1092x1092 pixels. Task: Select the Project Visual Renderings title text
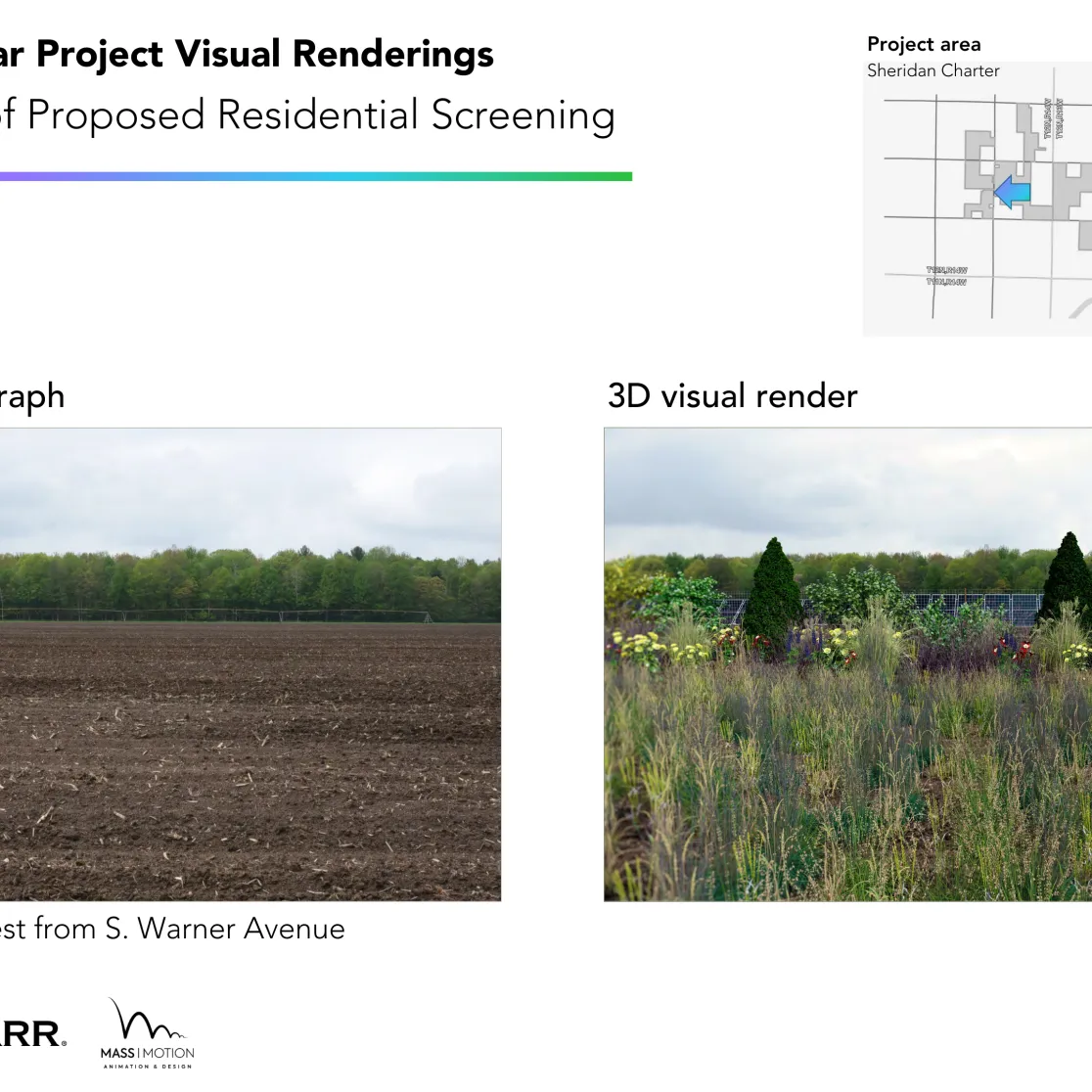tap(245, 54)
